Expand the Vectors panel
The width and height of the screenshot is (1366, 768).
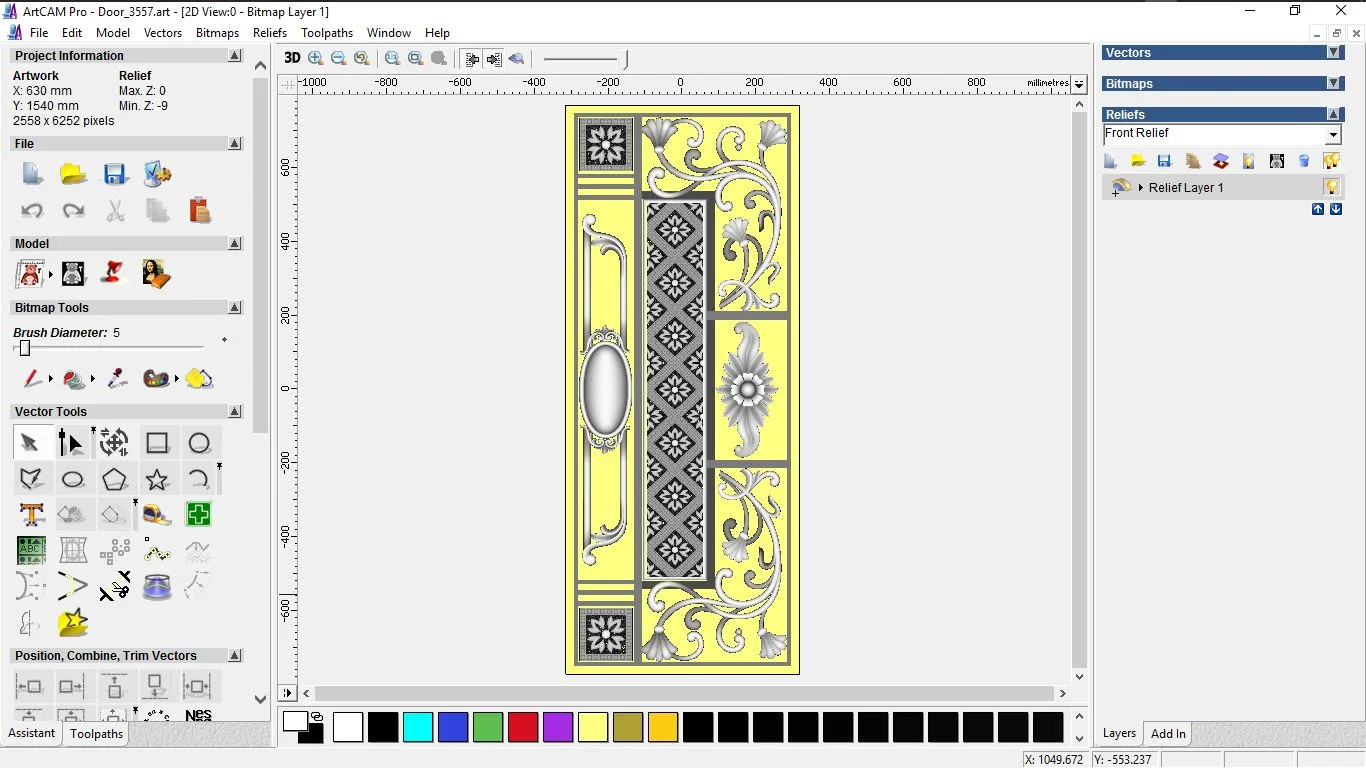coord(1333,53)
